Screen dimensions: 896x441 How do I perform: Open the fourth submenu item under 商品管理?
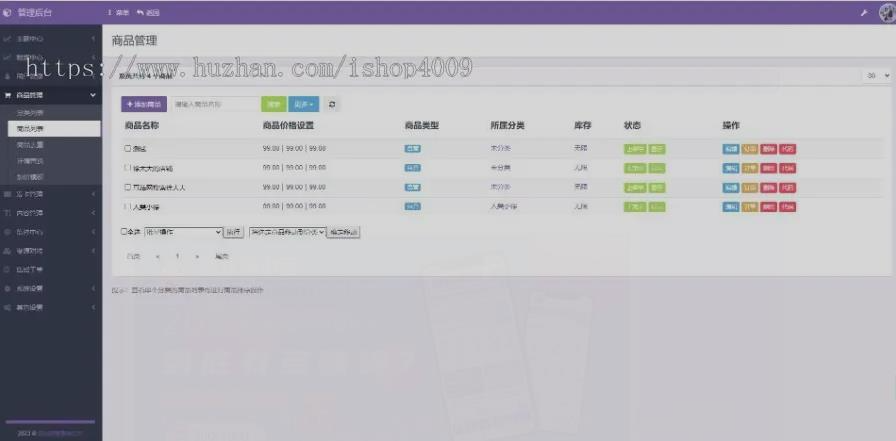tap(54, 161)
